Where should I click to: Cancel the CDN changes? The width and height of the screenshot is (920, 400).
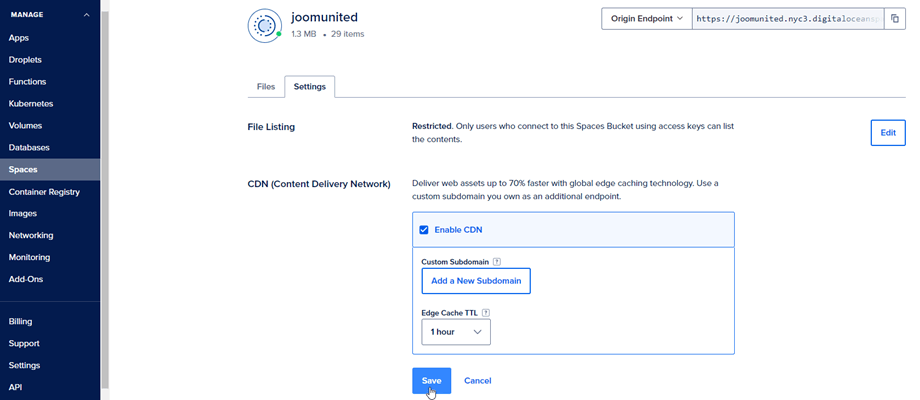(x=477, y=380)
